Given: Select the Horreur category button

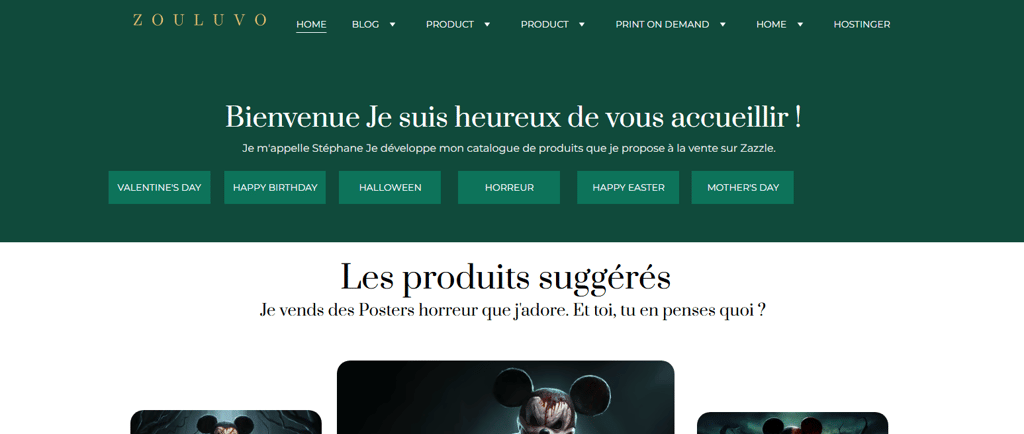Looking at the screenshot, I should pos(509,187).
